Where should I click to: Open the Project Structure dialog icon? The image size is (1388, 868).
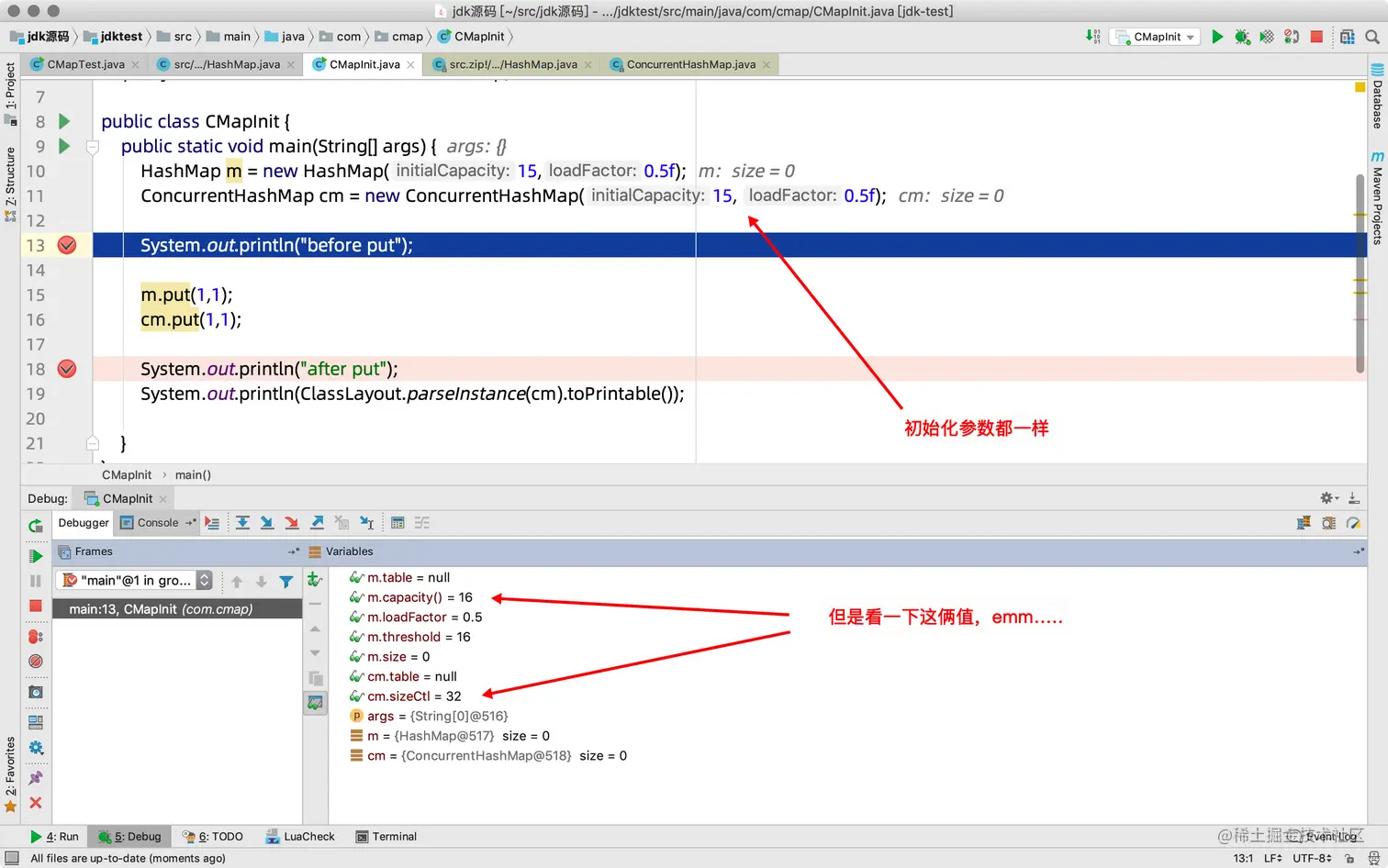1348,37
